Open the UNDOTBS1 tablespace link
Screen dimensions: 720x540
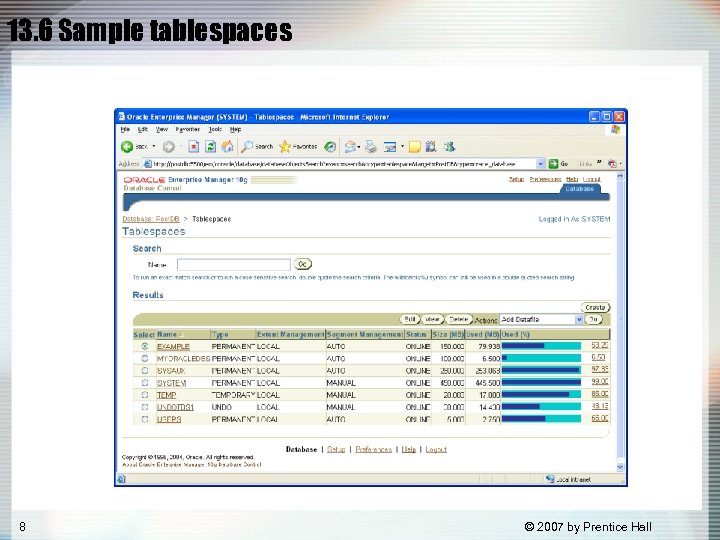(x=175, y=407)
